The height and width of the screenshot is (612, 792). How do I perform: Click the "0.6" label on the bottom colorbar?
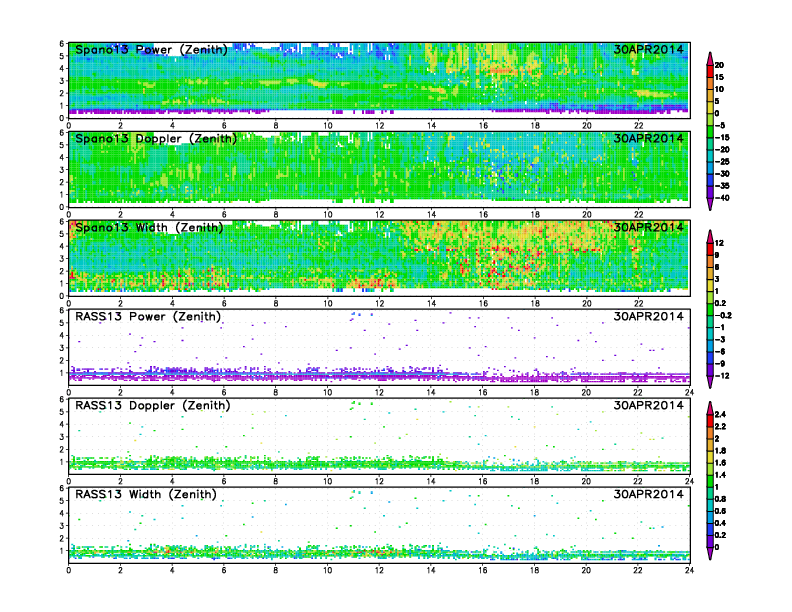pos(720,511)
